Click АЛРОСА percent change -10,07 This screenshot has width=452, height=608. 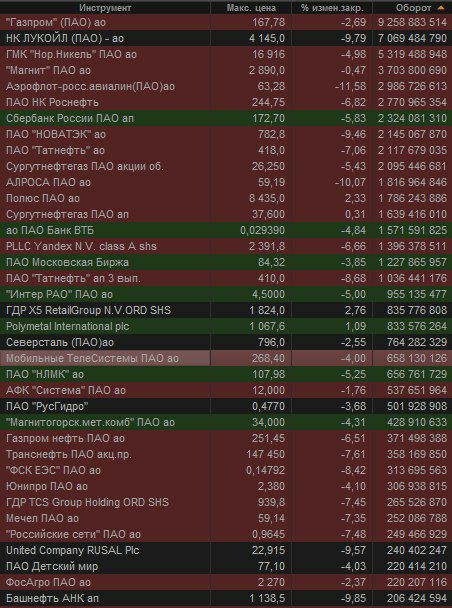pyautogui.click(x=350, y=182)
